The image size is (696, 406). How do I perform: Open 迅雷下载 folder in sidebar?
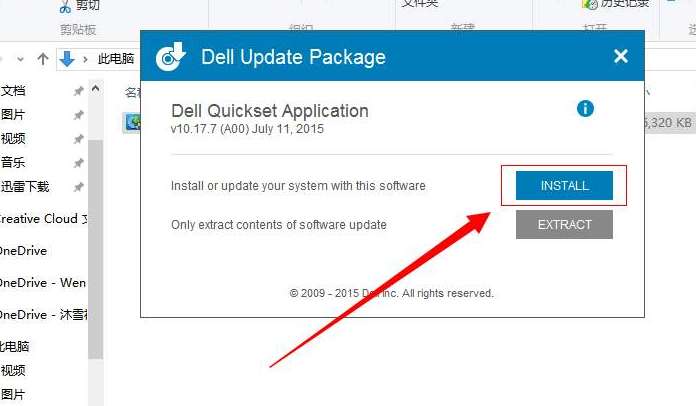pos(25,186)
